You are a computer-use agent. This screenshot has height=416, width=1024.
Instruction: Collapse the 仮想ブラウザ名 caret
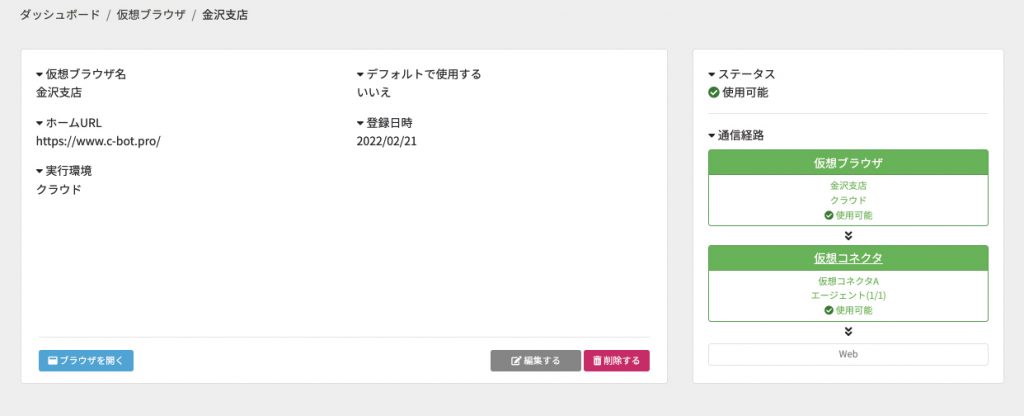click(x=39, y=74)
